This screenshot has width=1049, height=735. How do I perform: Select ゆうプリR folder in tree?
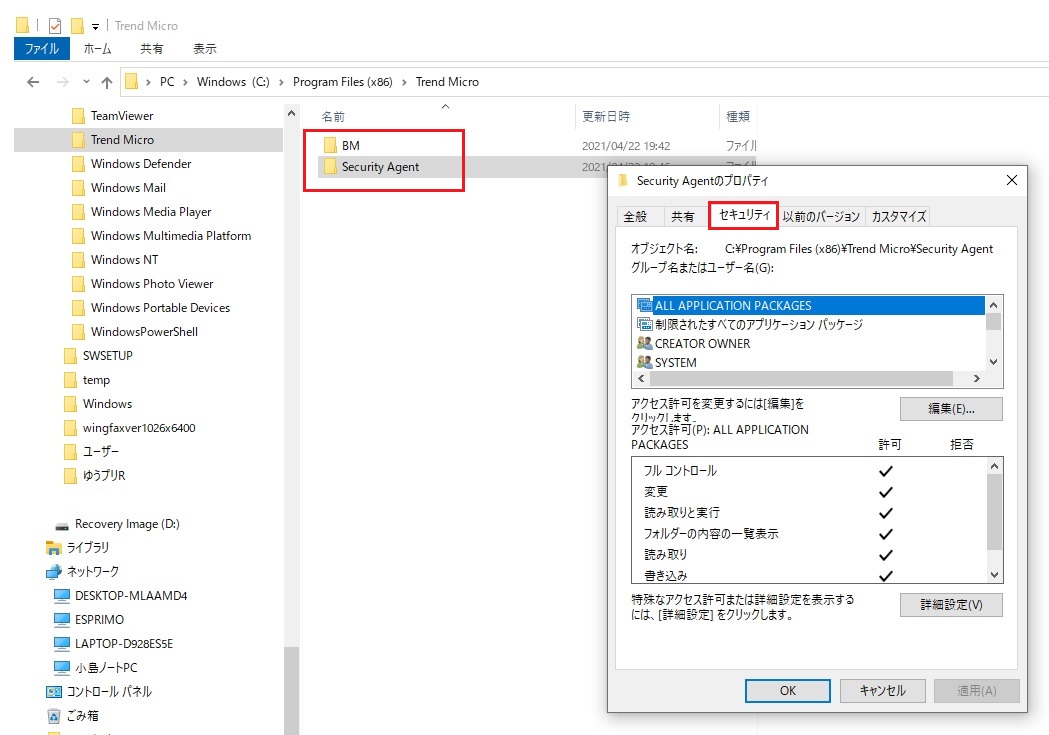point(104,476)
